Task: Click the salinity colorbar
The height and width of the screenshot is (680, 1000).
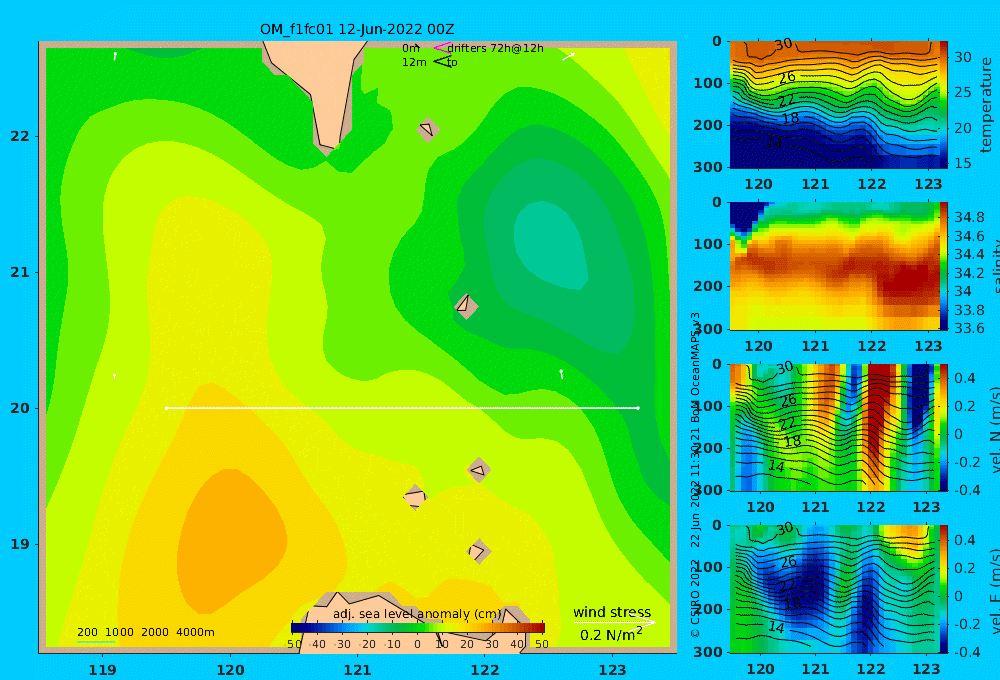Action: (x=943, y=266)
